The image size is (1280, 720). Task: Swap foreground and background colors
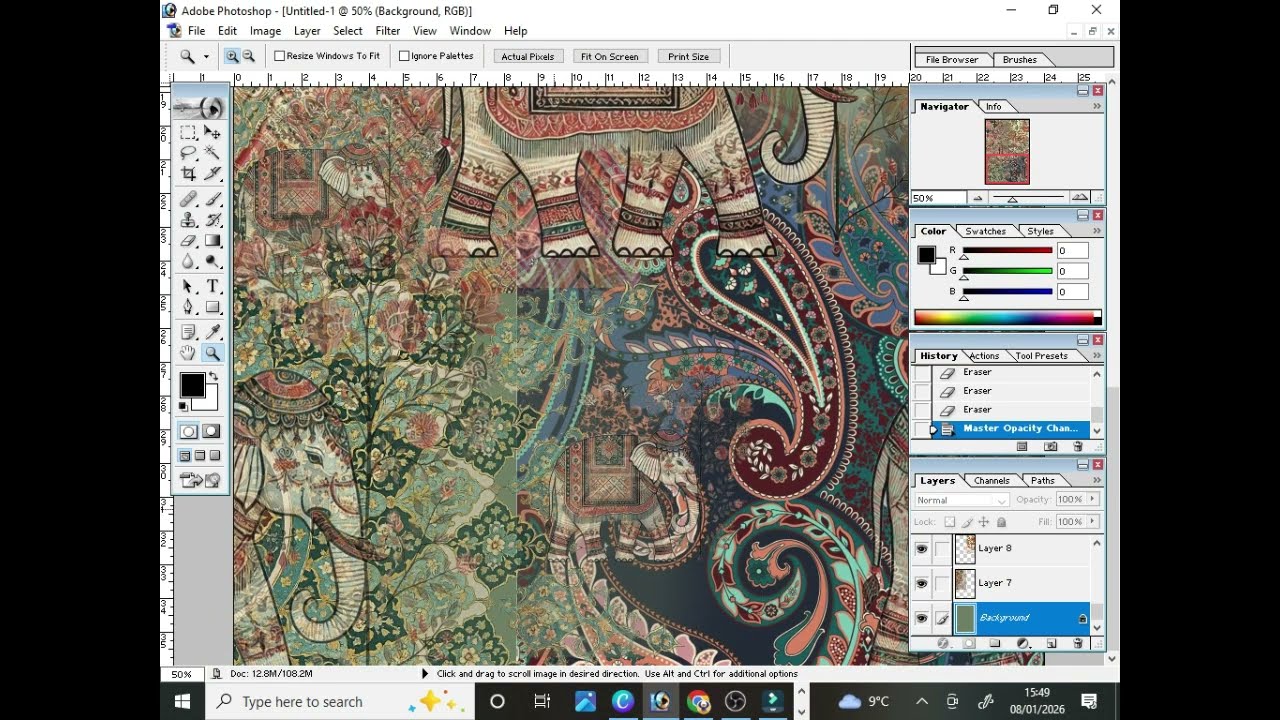pyautogui.click(x=212, y=377)
